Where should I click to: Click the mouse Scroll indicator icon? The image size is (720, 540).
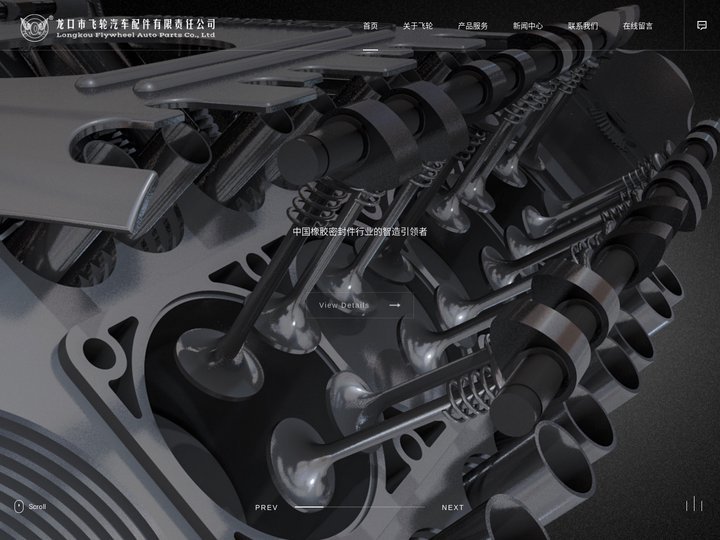19,506
